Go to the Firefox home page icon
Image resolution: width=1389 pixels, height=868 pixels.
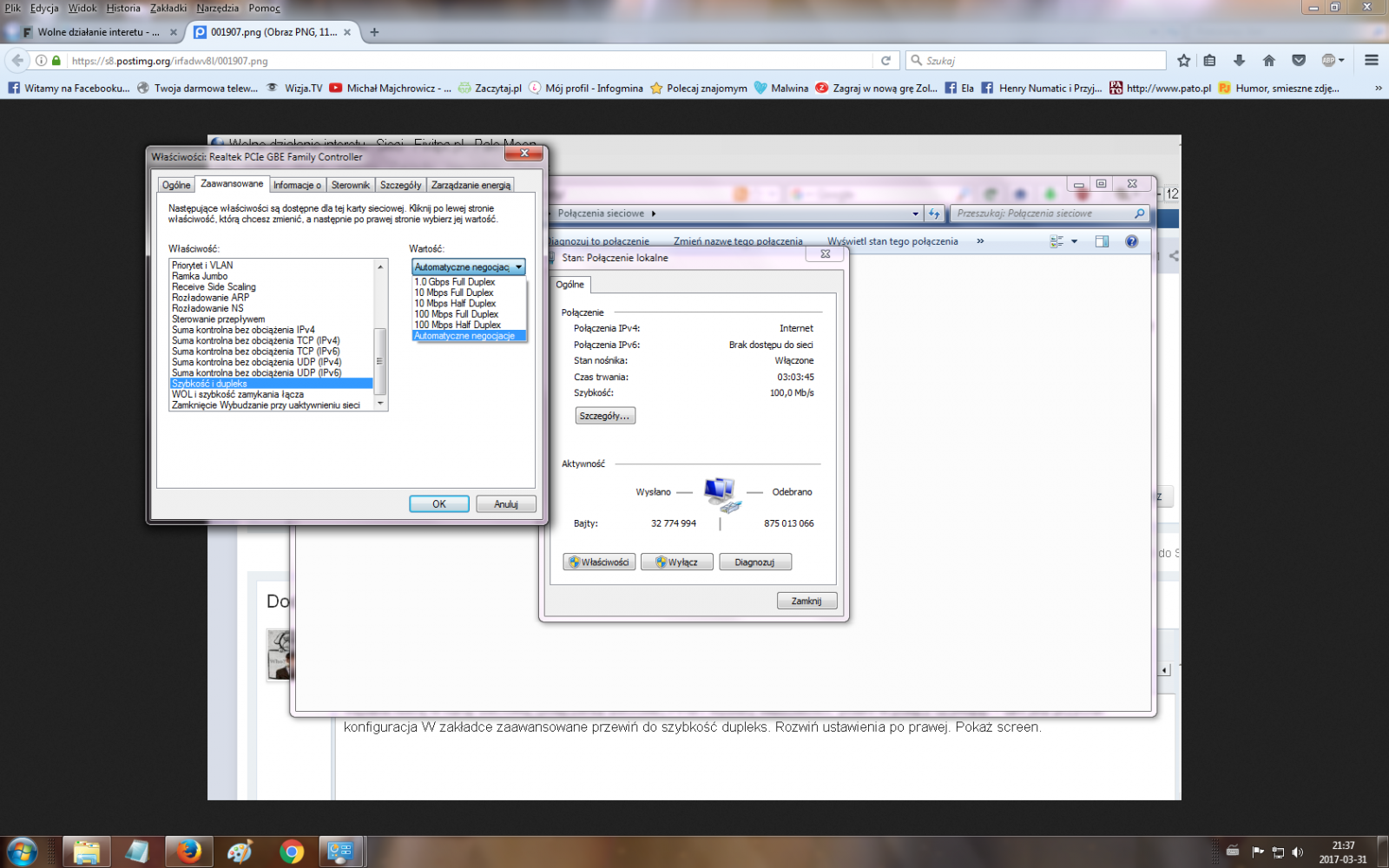point(1268,61)
